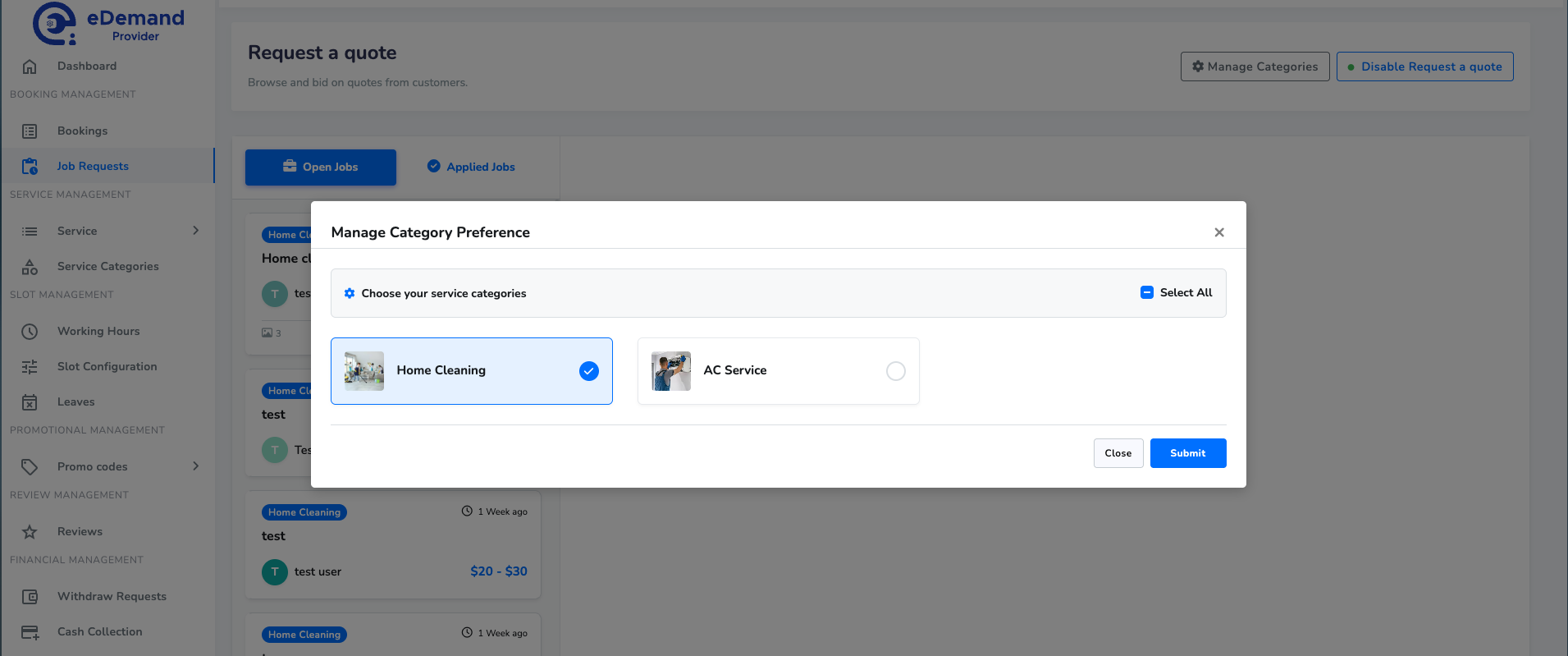Click the $20 - $30 price text
Image resolution: width=1568 pixels, height=656 pixels.
point(499,571)
